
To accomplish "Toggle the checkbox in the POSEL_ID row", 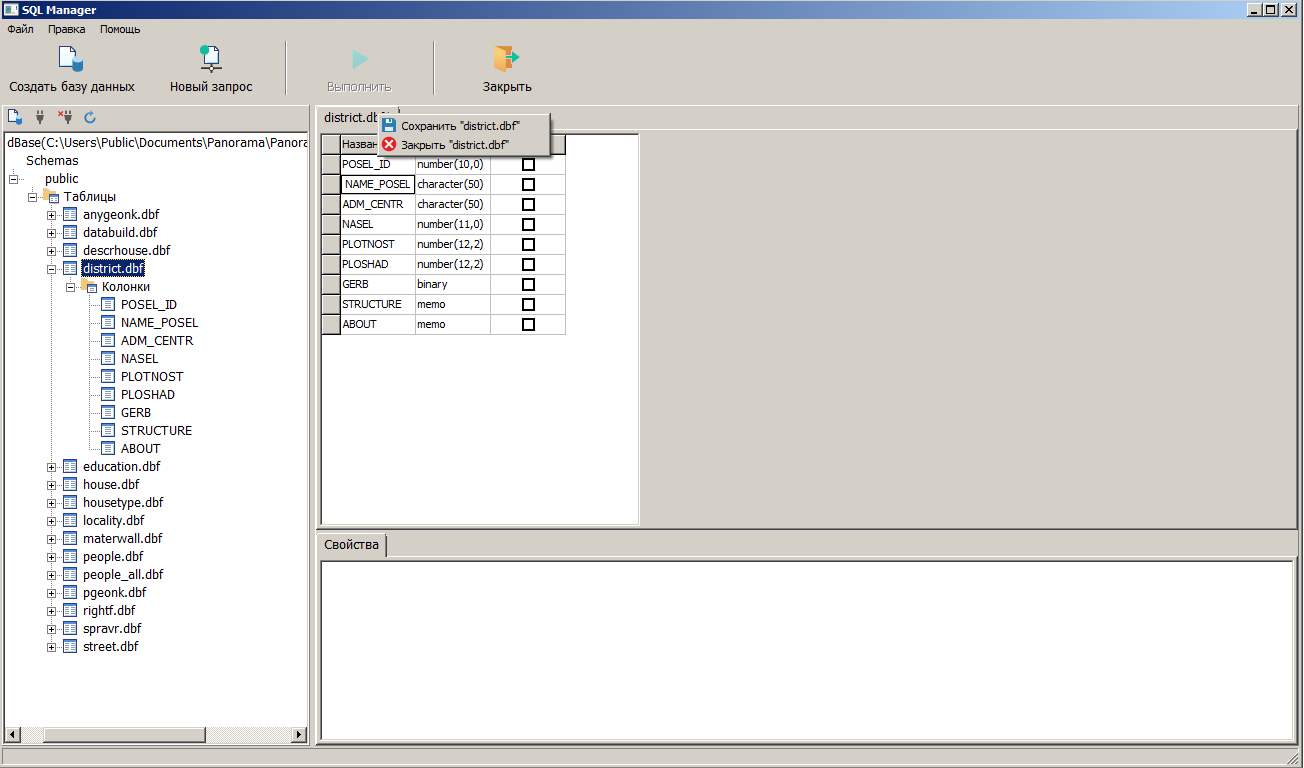I will pyautogui.click(x=529, y=164).
